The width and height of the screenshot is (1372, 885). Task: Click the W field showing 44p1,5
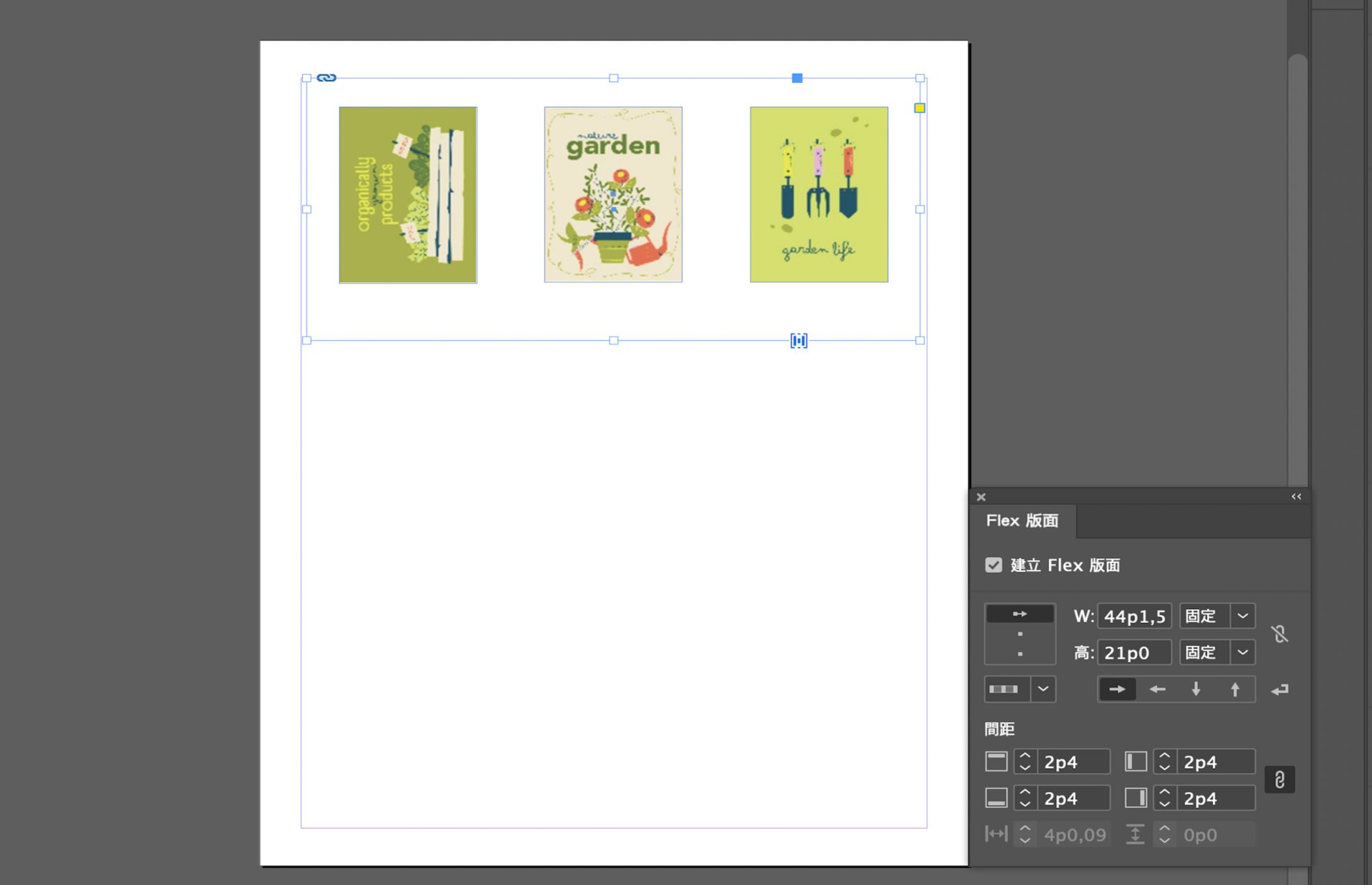1134,616
